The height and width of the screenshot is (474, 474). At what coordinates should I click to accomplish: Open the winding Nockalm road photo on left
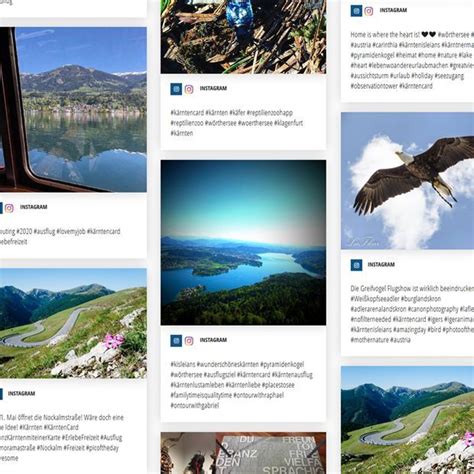point(73,323)
